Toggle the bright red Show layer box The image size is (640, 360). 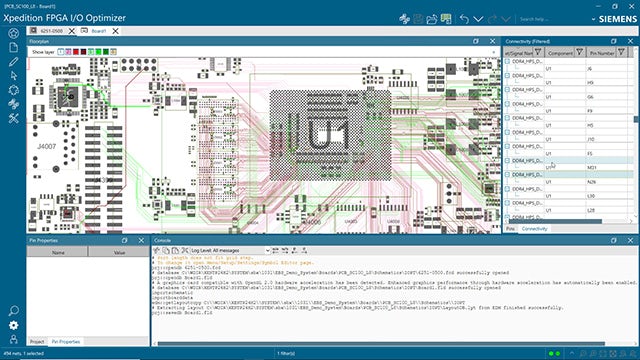(x=76, y=52)
